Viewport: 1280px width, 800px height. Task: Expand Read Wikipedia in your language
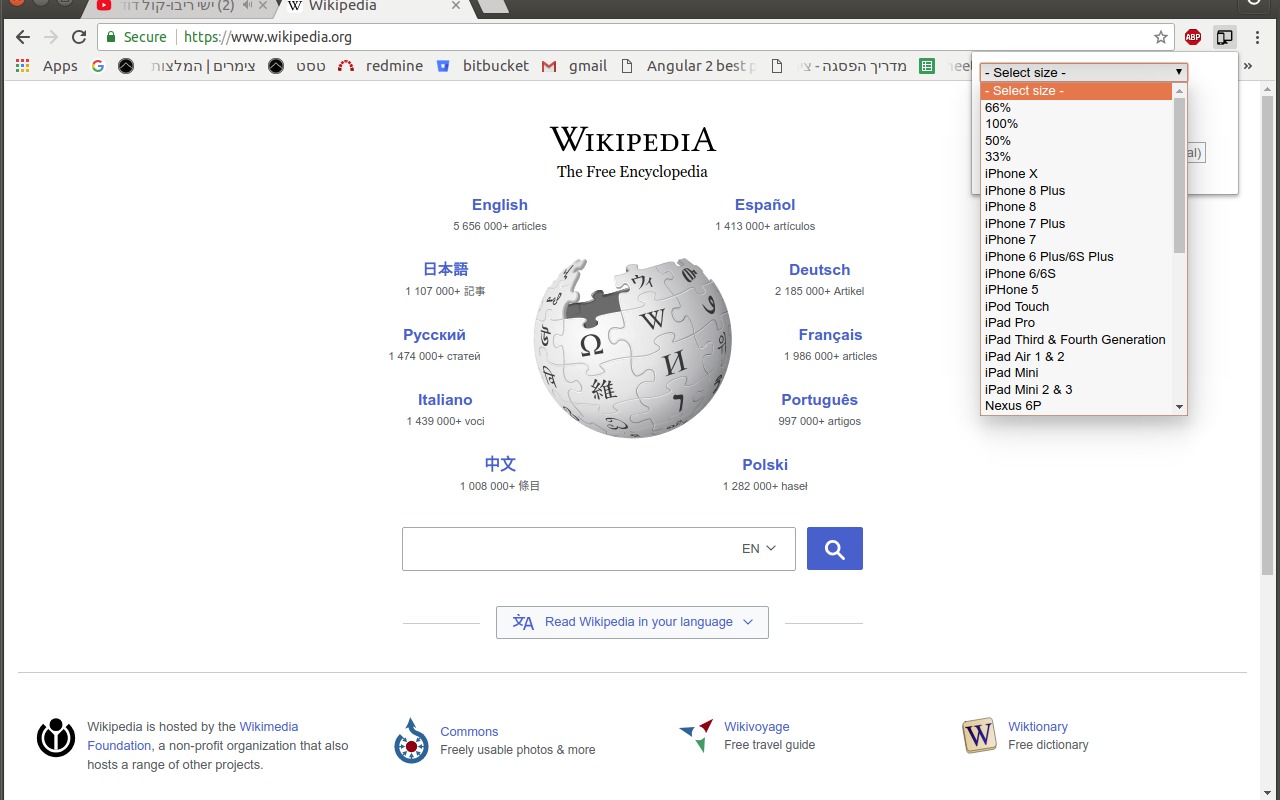pos(632,622)
